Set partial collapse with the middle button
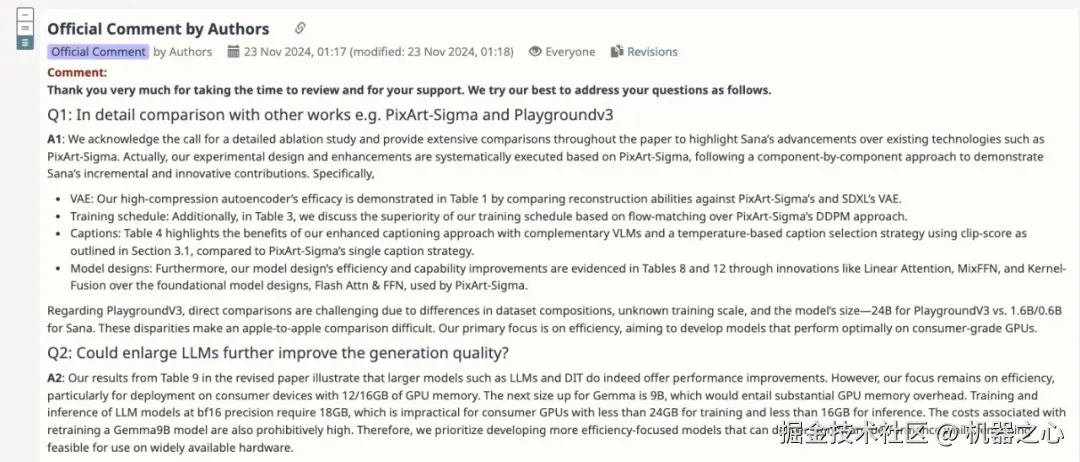The width and height of the screenshot is (1080, 462). 25,28
